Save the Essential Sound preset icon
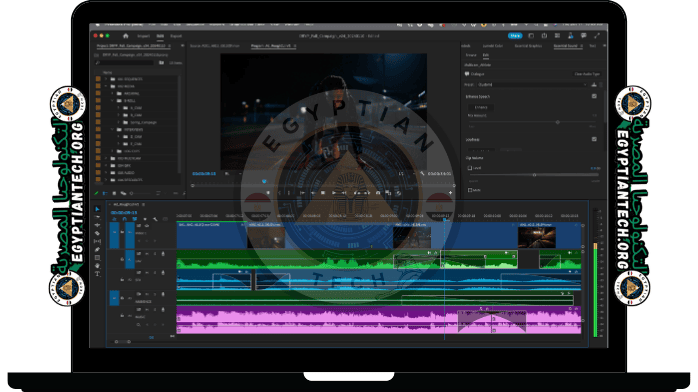 click(594, 85)
